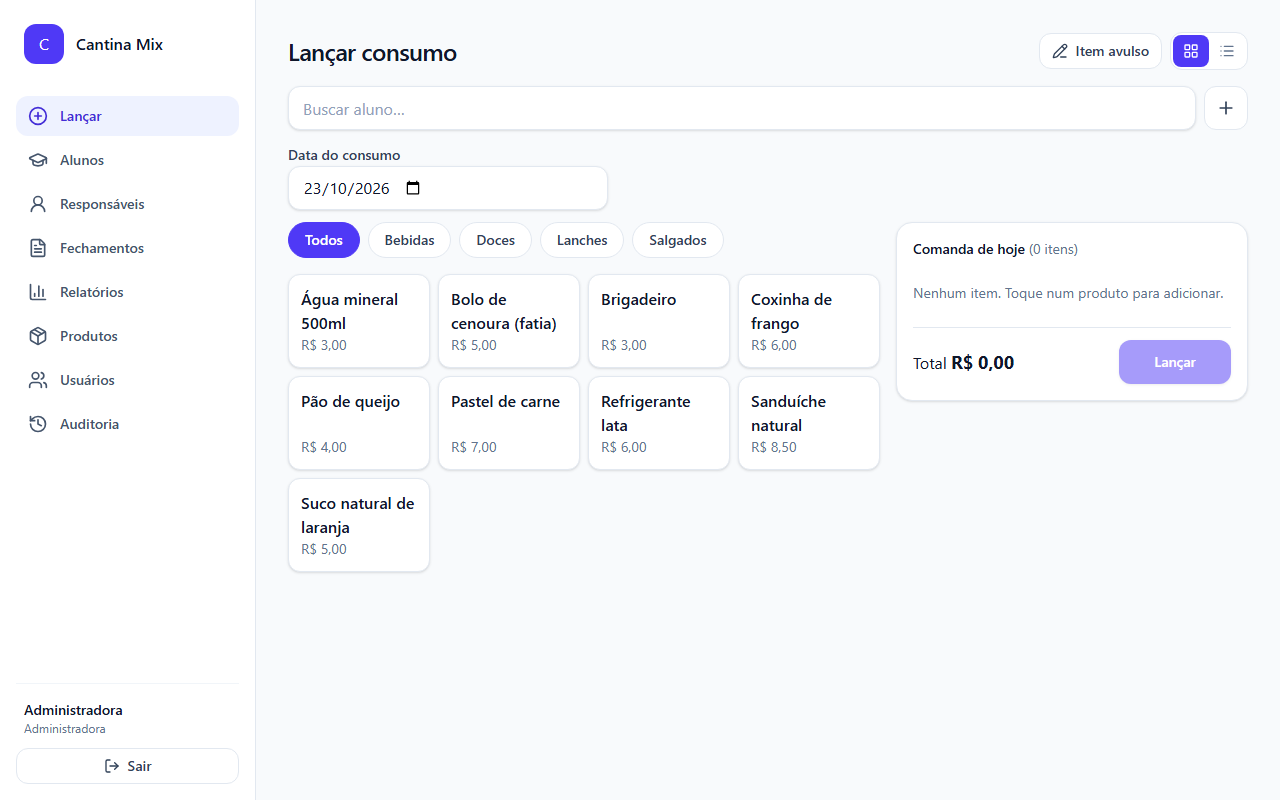Add Refrigerante lata product card
Viewport: 1280px width, 800px height.
click(659, 423)
